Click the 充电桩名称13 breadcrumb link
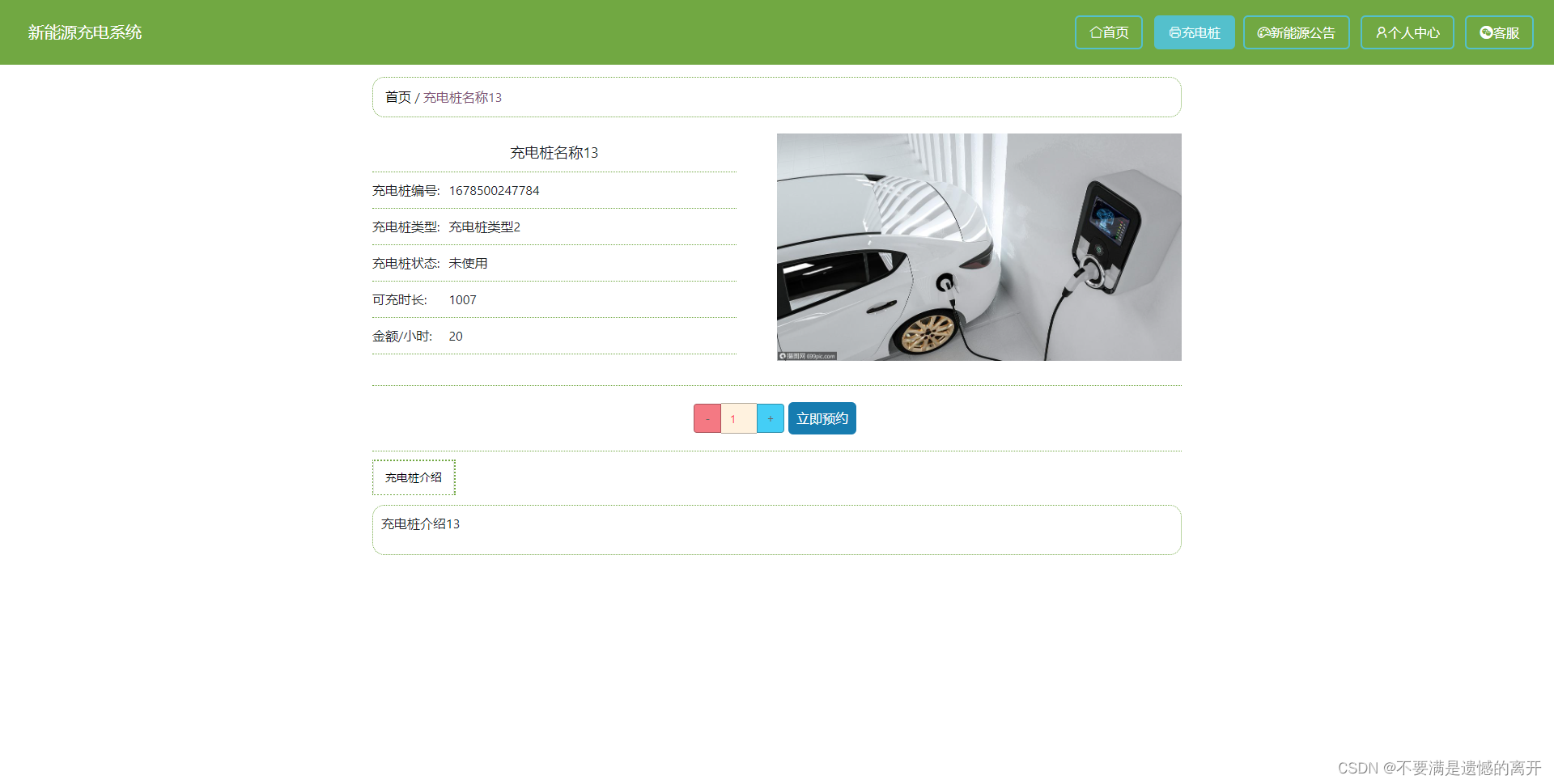The width and height of the screenshot is (1554, 784). 461,97
